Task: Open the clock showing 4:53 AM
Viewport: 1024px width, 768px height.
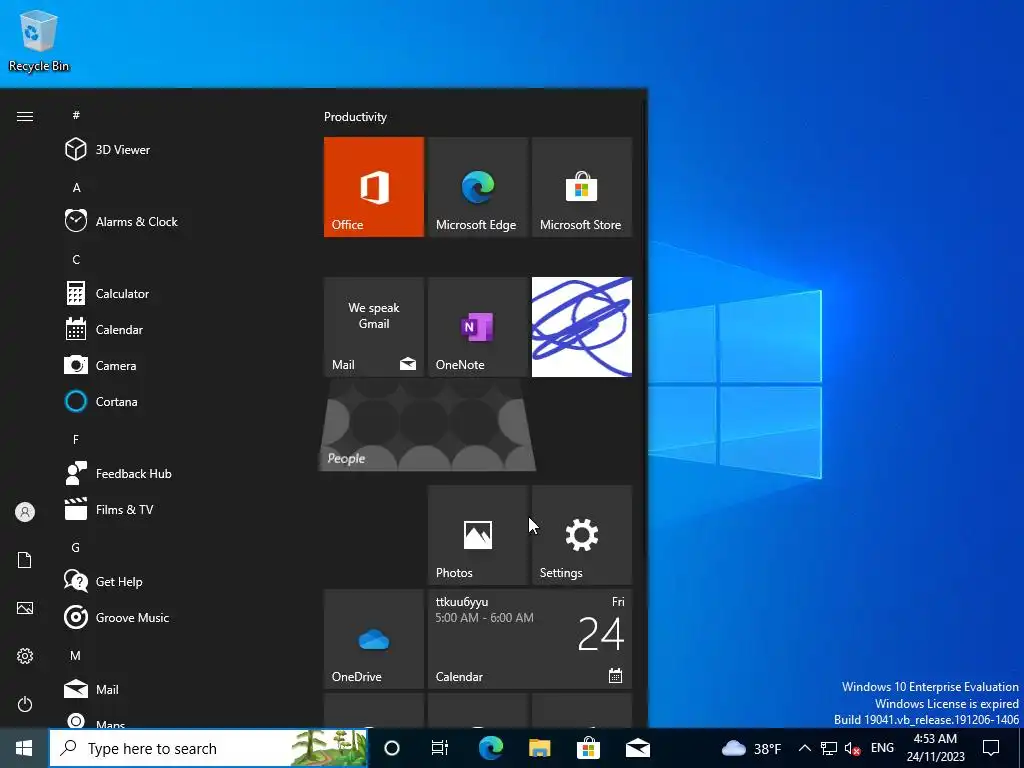Action: tap(935, 748)
